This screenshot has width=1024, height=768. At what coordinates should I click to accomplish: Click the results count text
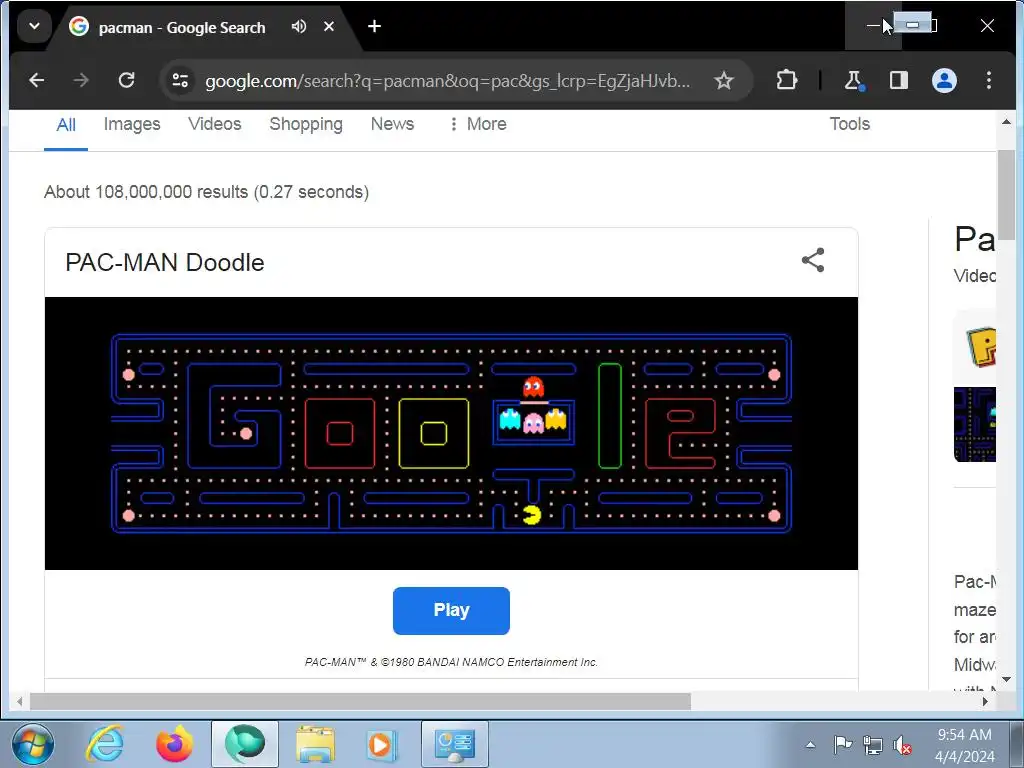(206, 192)
